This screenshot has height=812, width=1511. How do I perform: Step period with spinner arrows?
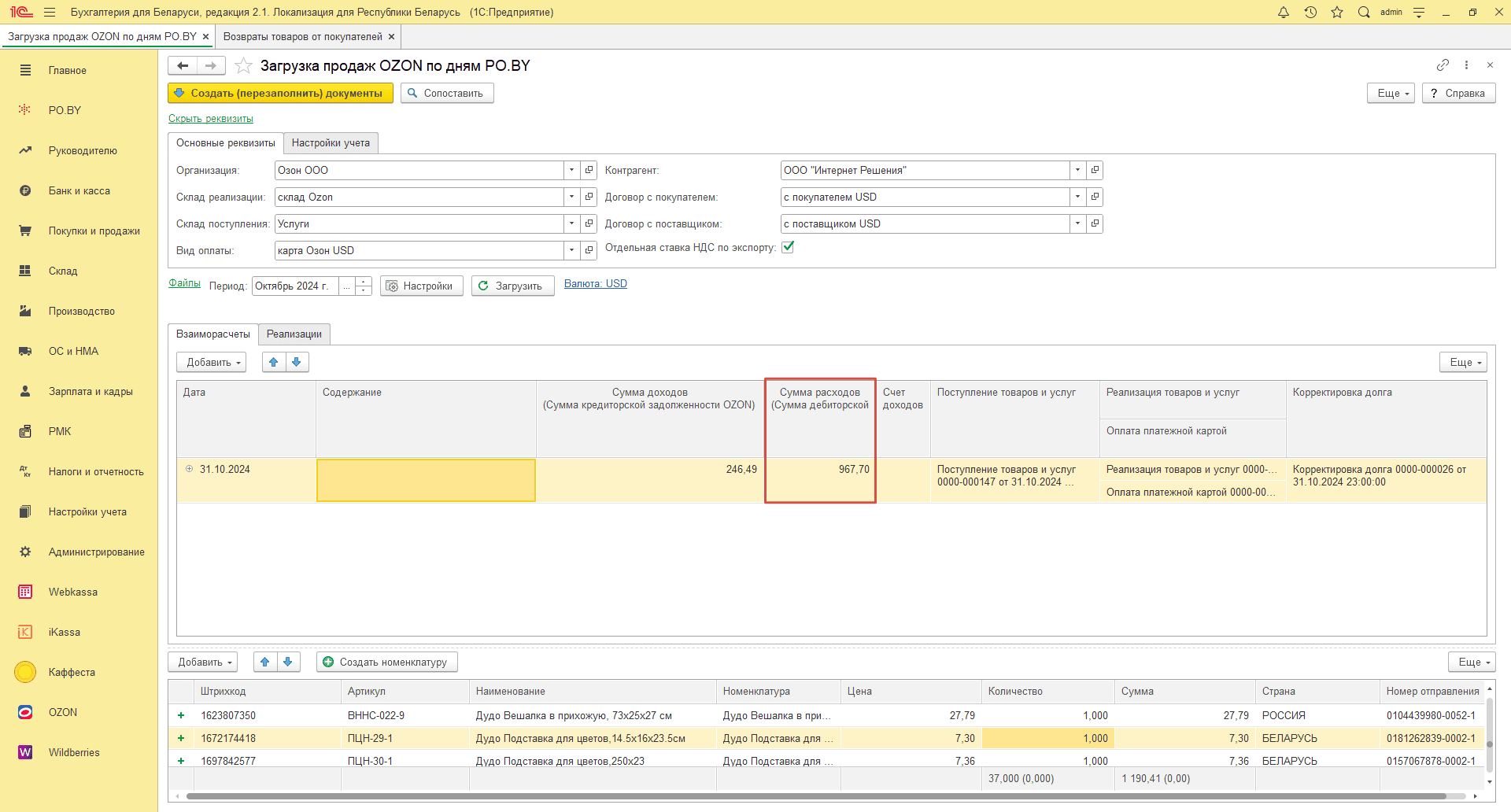(364, 286)
